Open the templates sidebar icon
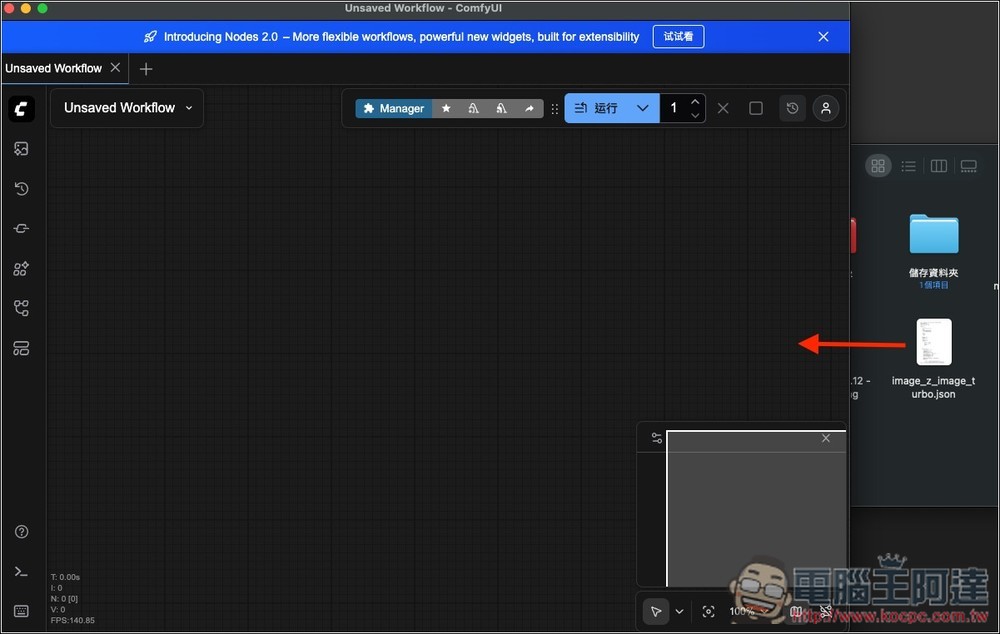The image size is (1000, 634). pyautogui.click(x=22, y=348)
